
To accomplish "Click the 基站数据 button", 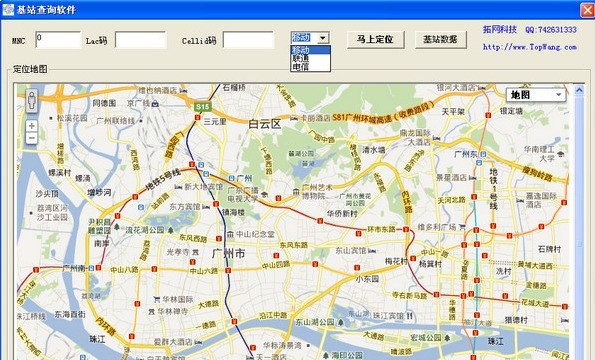I will [441, 39].
